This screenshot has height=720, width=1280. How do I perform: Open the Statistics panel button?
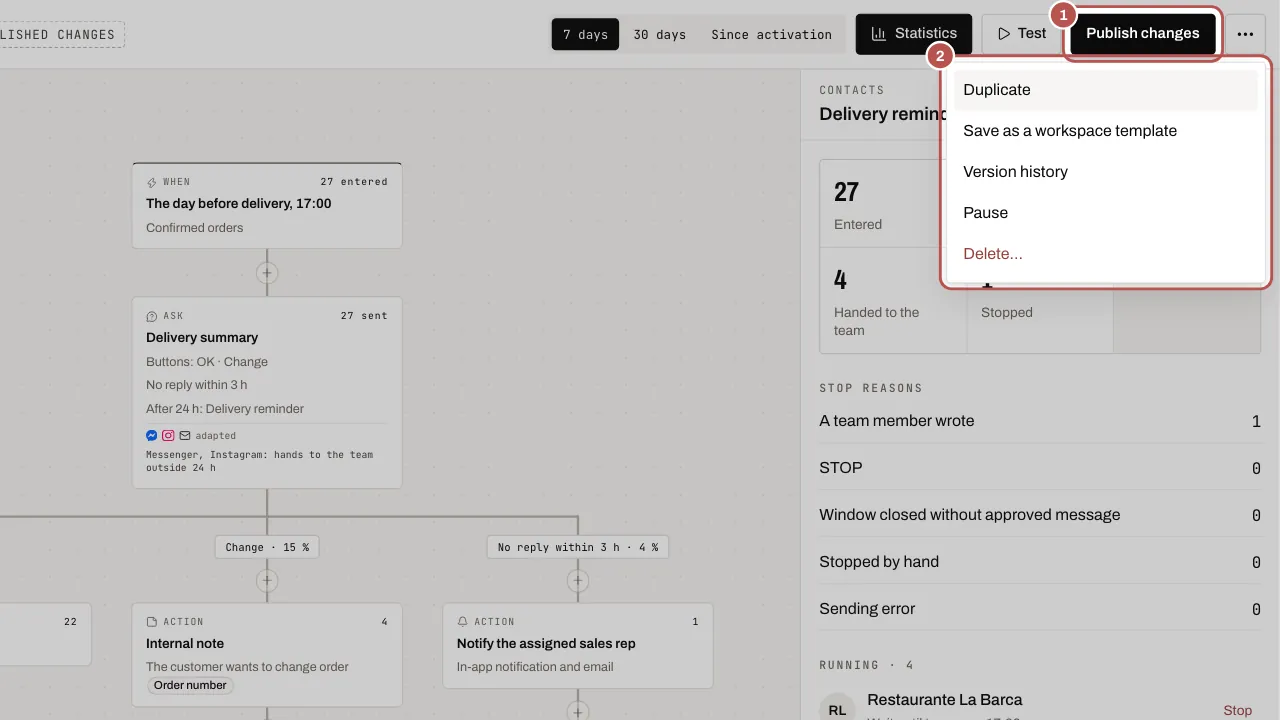[x=914, y=34]
